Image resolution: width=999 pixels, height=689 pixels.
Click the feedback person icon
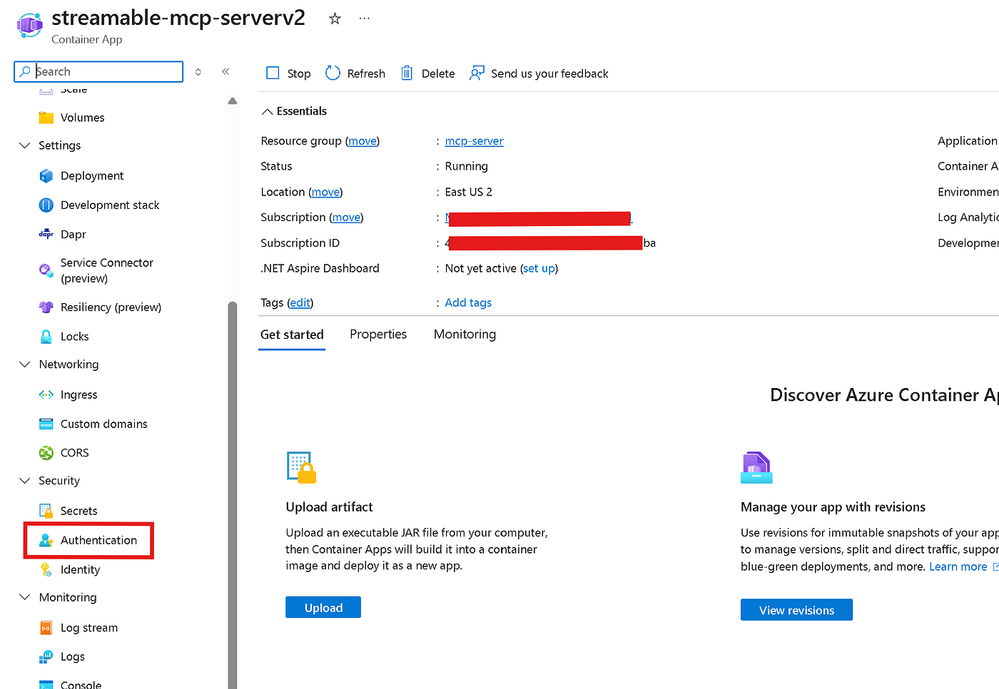[477, 73]
